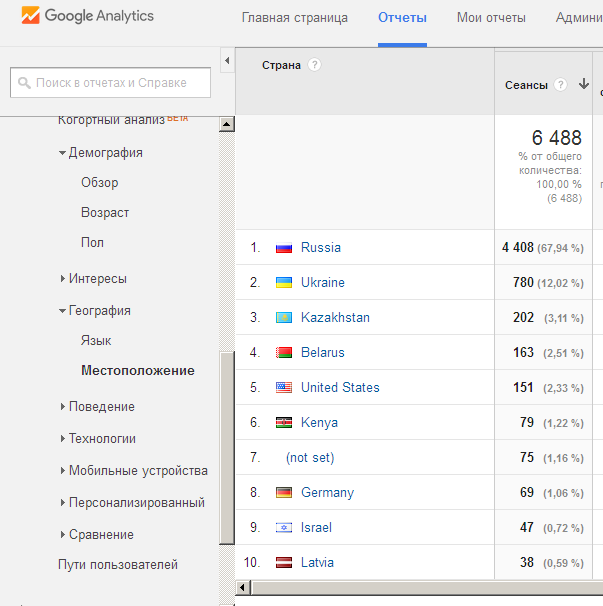
Task: Click the United States flag icon
Action: coord(284,387)
